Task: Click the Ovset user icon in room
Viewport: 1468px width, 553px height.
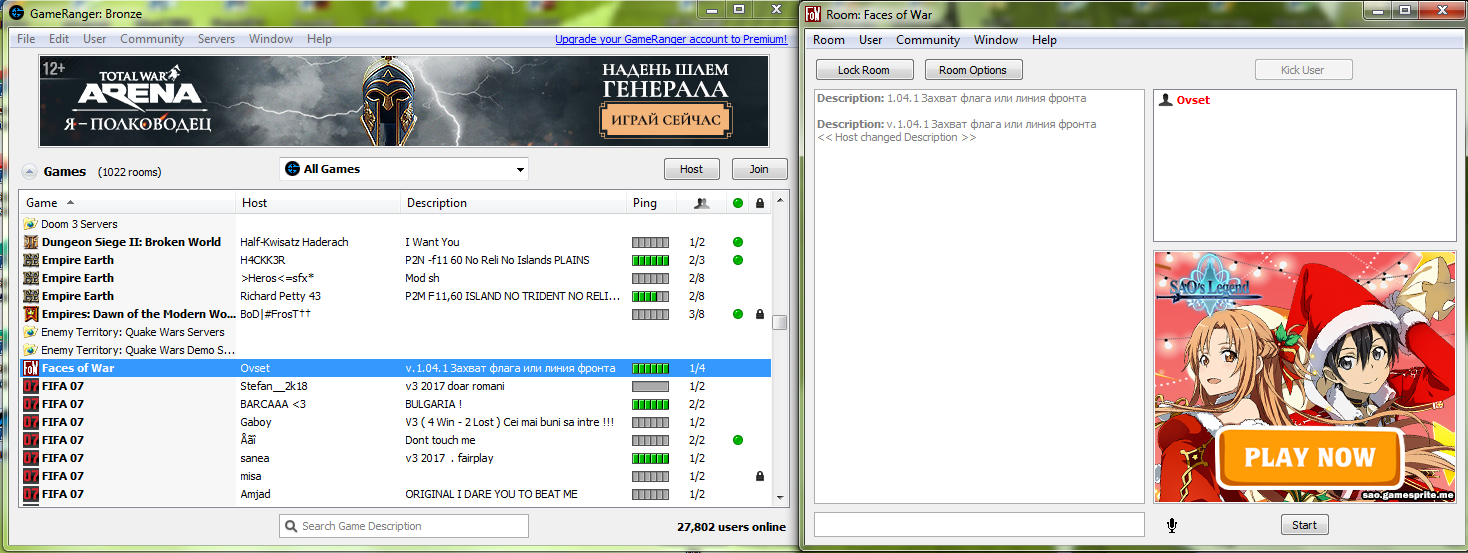Action: click(x=1165, y=100)
